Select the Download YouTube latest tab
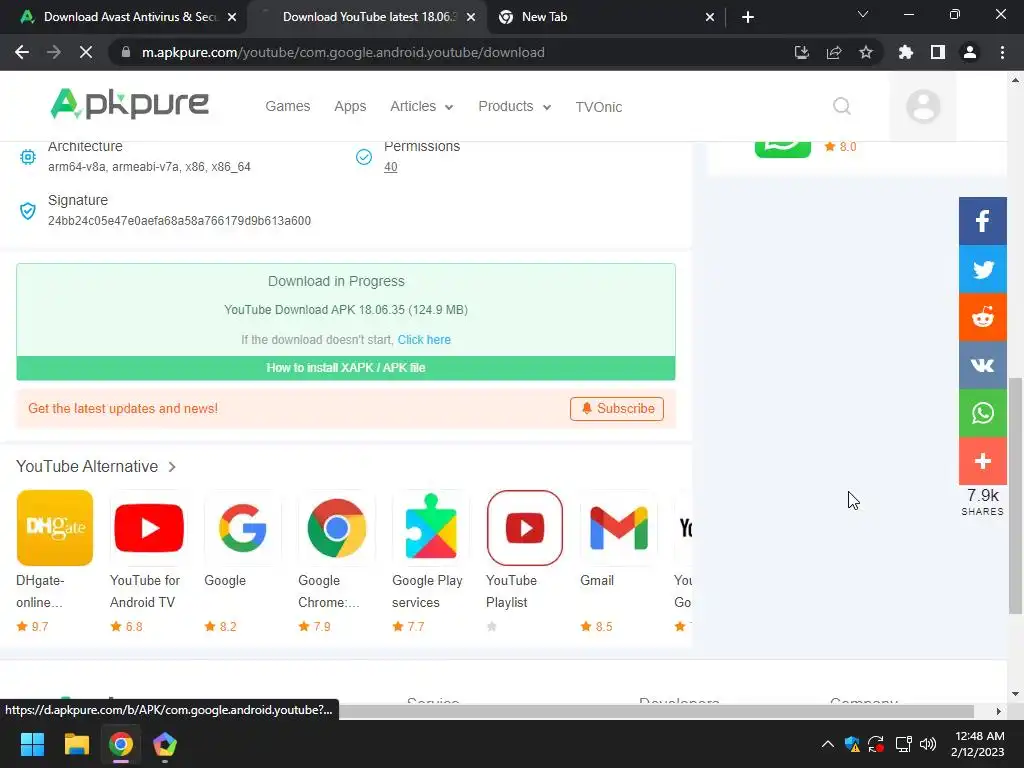 tap(367, 17)
